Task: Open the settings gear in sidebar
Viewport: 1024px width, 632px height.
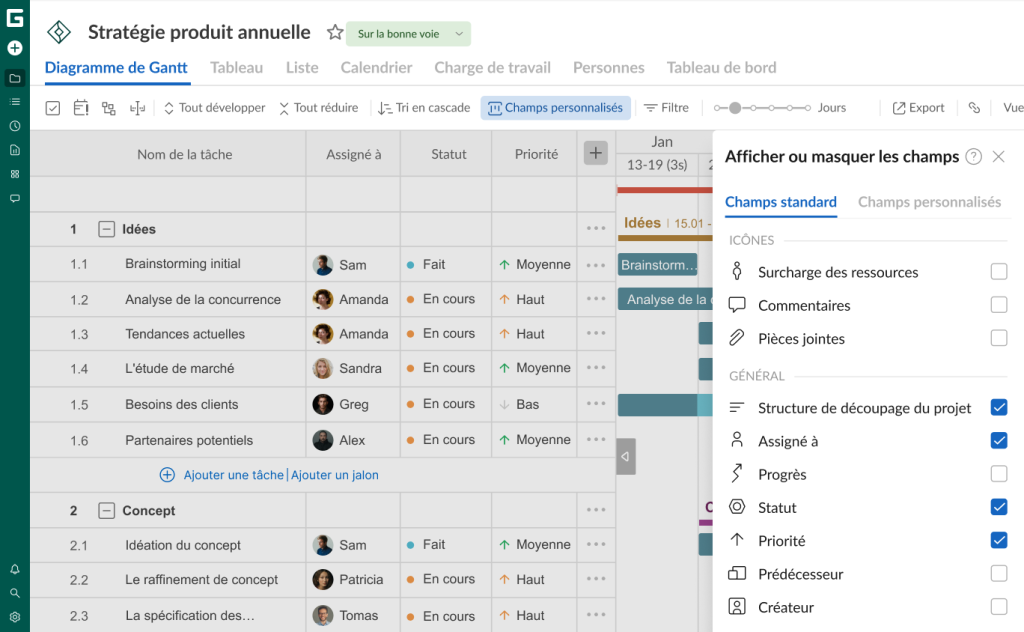Action: click(x=14, y=617)
